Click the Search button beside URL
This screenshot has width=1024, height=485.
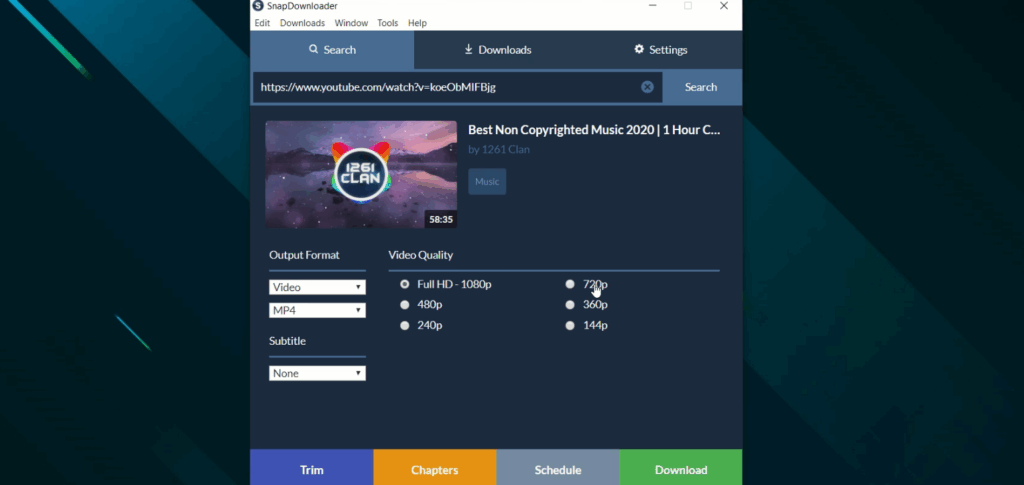[x=701, y=87]
